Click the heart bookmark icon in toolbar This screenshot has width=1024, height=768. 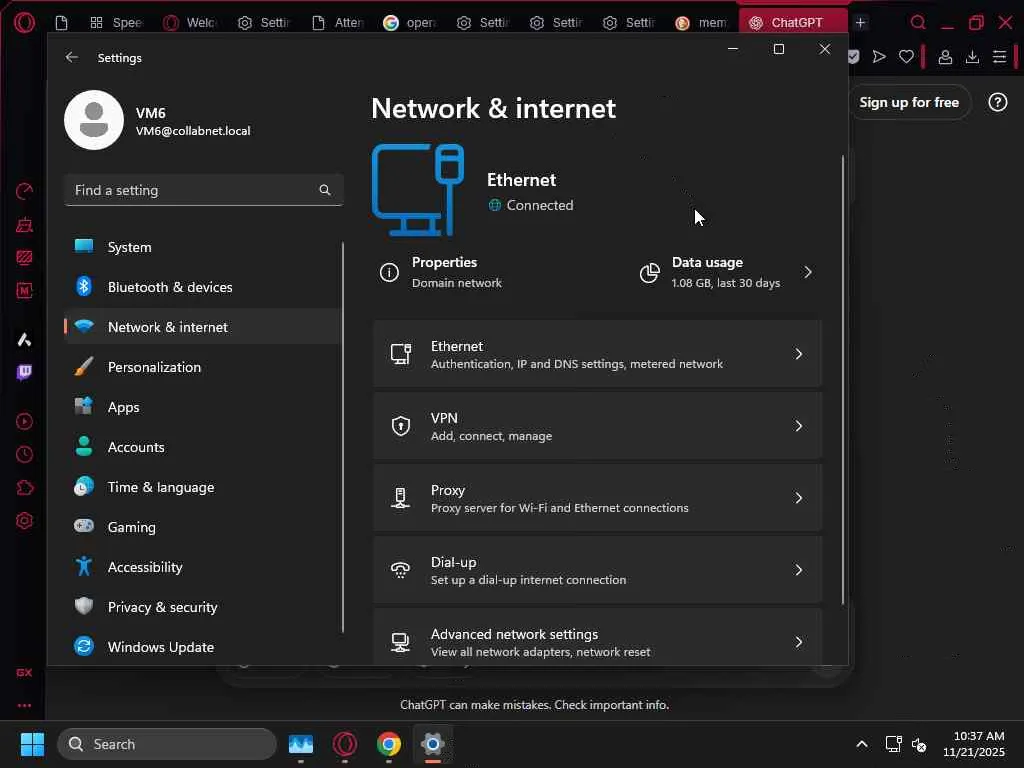coord(906,57)
